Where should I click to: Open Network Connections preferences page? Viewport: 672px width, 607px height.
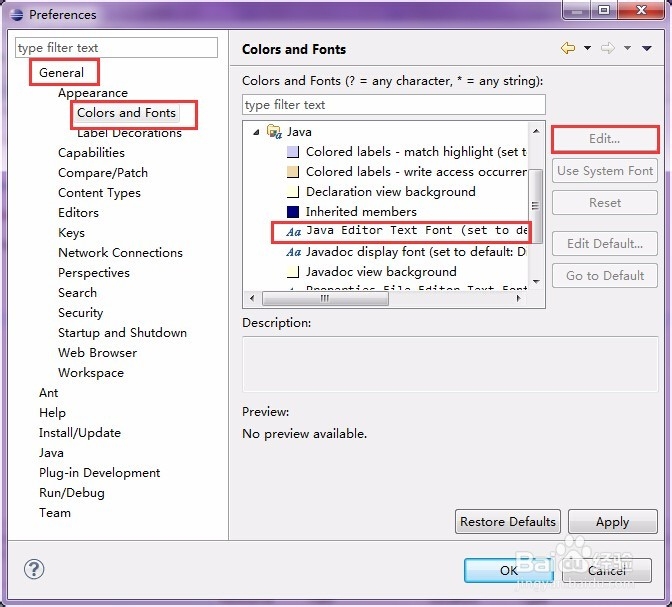[x=120, y=252]
